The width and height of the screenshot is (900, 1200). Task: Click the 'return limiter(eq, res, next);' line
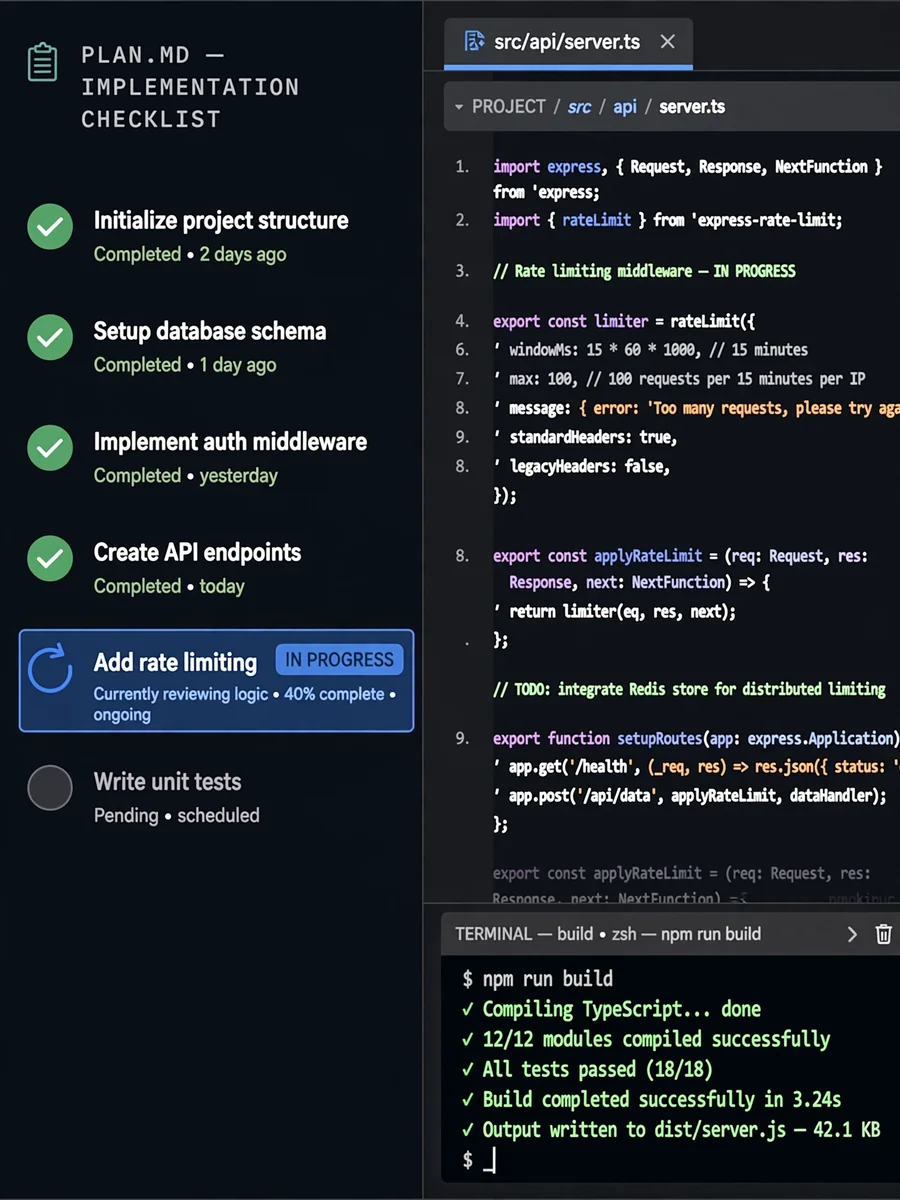614,611
